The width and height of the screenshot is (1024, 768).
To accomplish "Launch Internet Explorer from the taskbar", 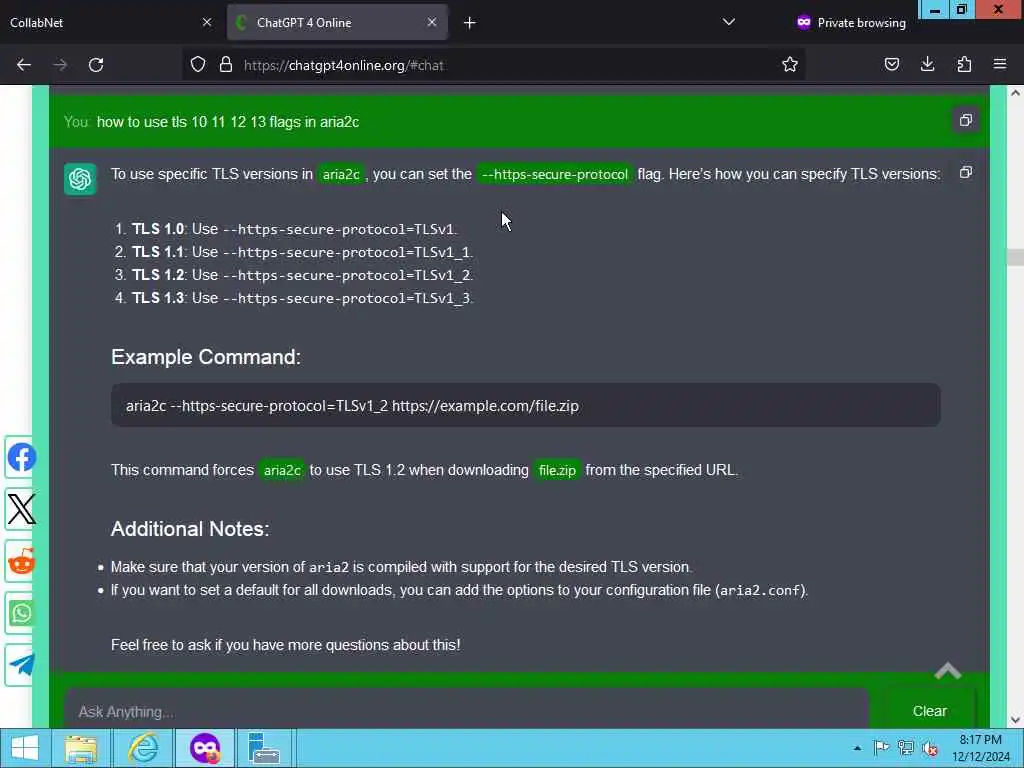I will [143, 748].
